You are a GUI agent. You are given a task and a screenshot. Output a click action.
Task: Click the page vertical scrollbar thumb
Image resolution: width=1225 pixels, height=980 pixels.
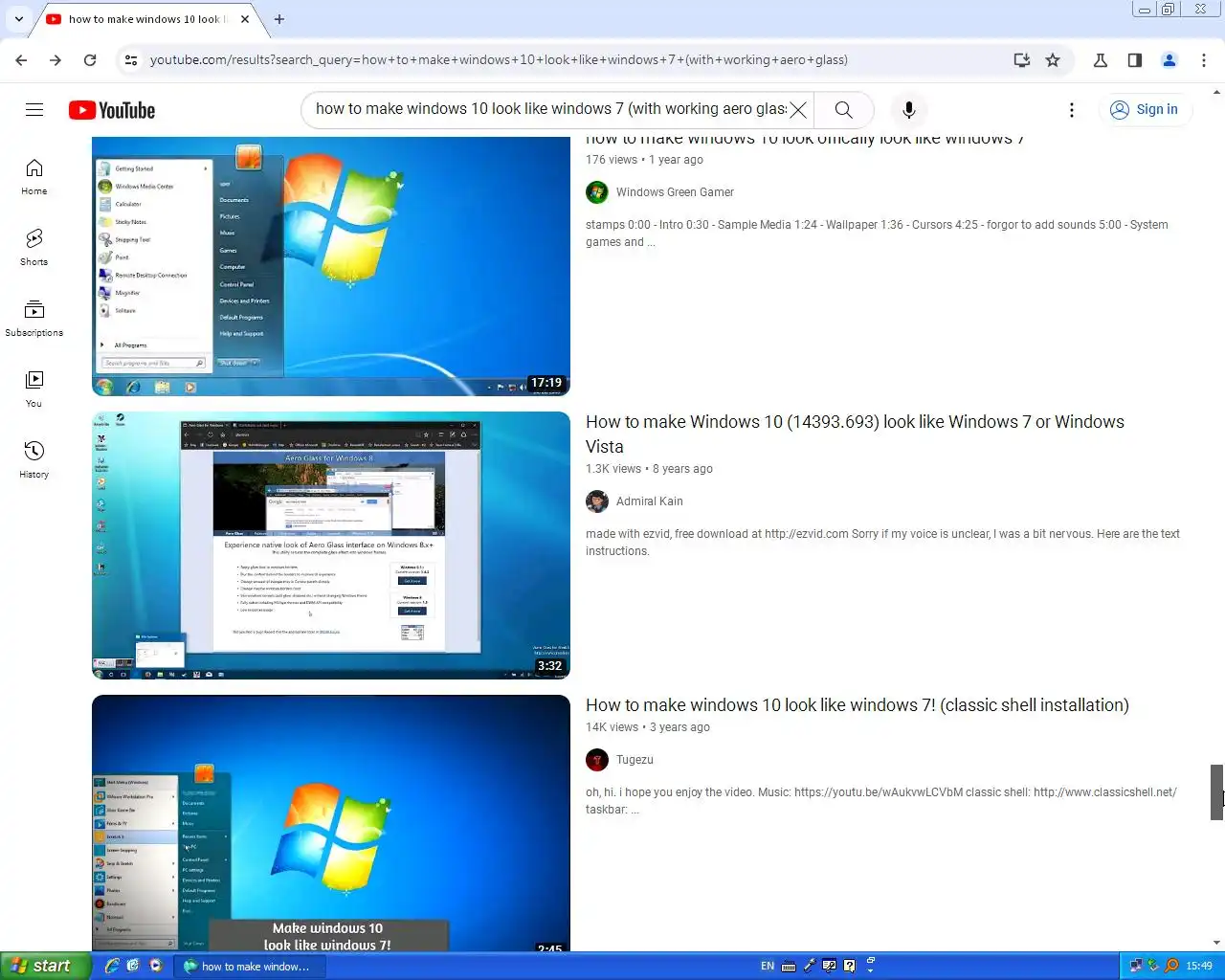point(1216,792)
